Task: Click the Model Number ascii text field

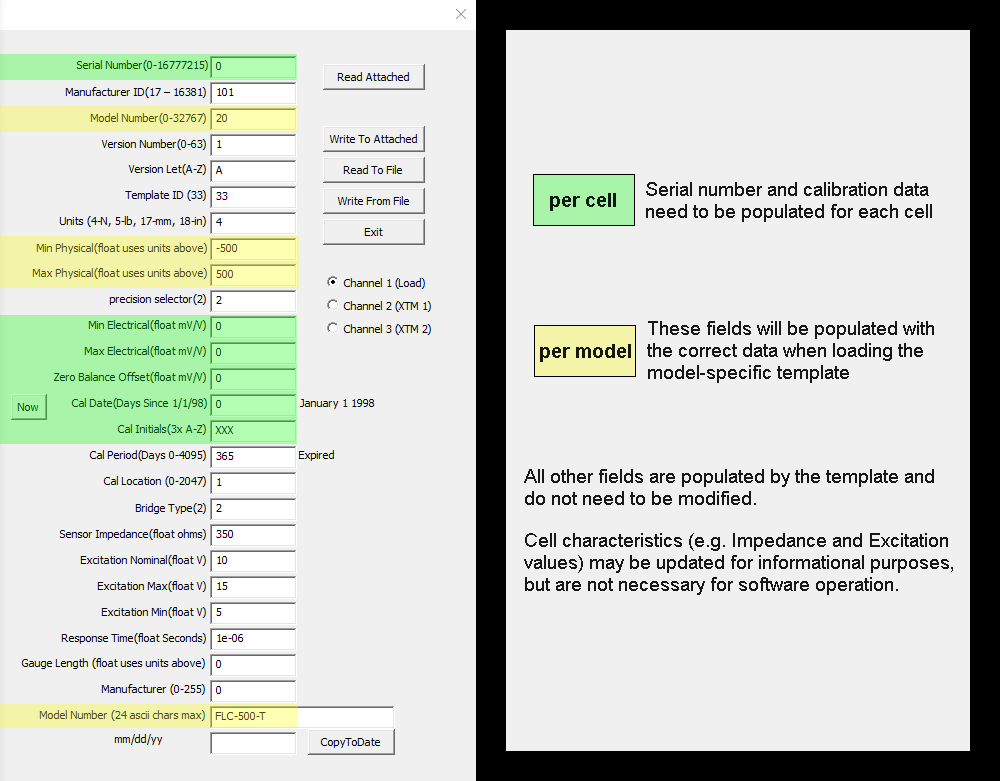Action: tap(301, 716)
